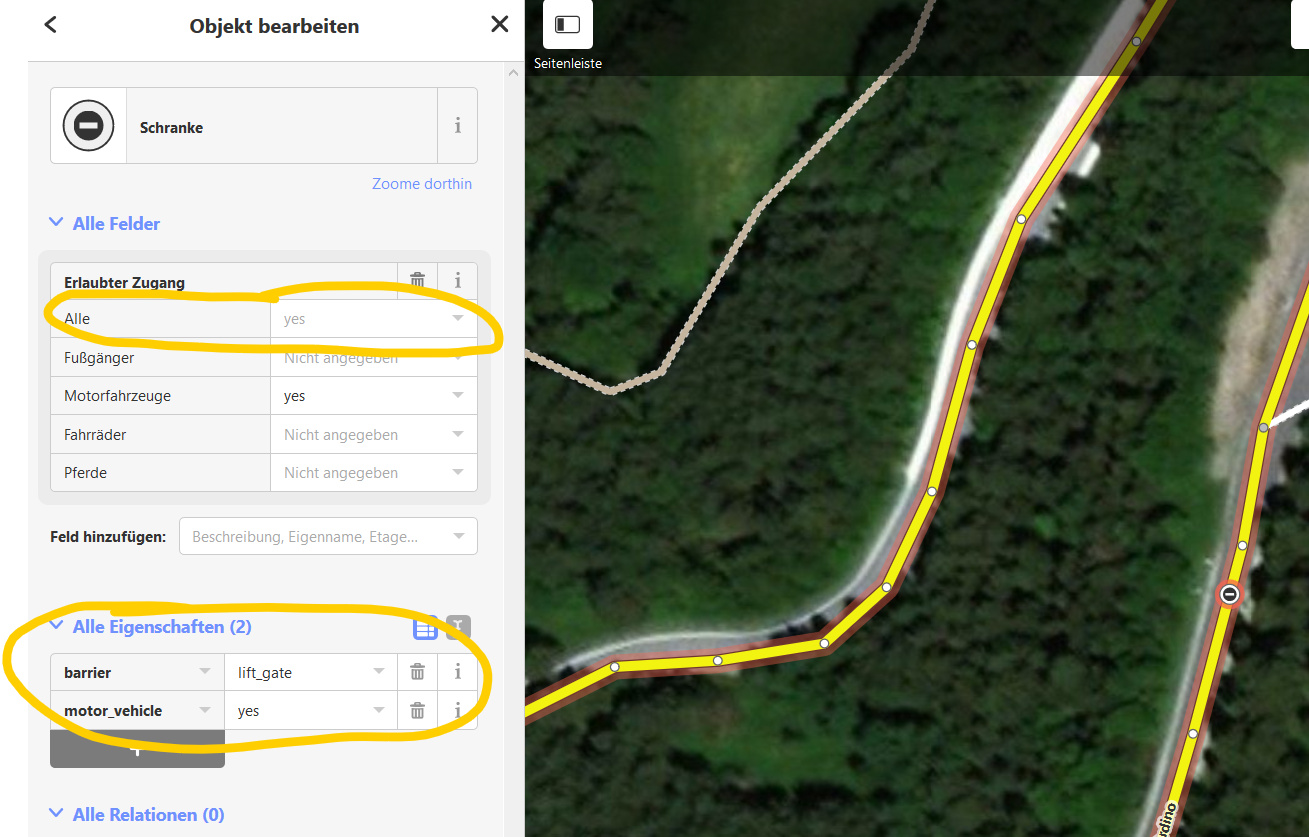Image resolution: width=1309 pixels, height=837 pixels.
Task: Switch tag editor to text view
Action: tap(457, 628)
